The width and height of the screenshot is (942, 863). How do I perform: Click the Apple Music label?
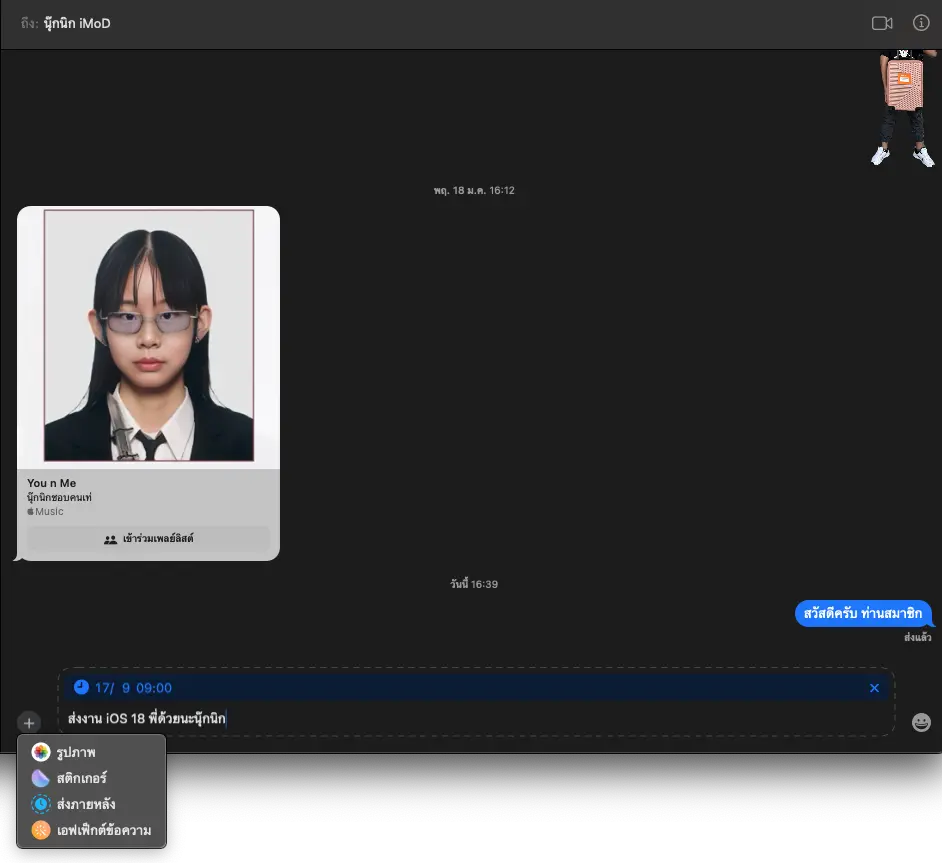(x=45, y=512)
